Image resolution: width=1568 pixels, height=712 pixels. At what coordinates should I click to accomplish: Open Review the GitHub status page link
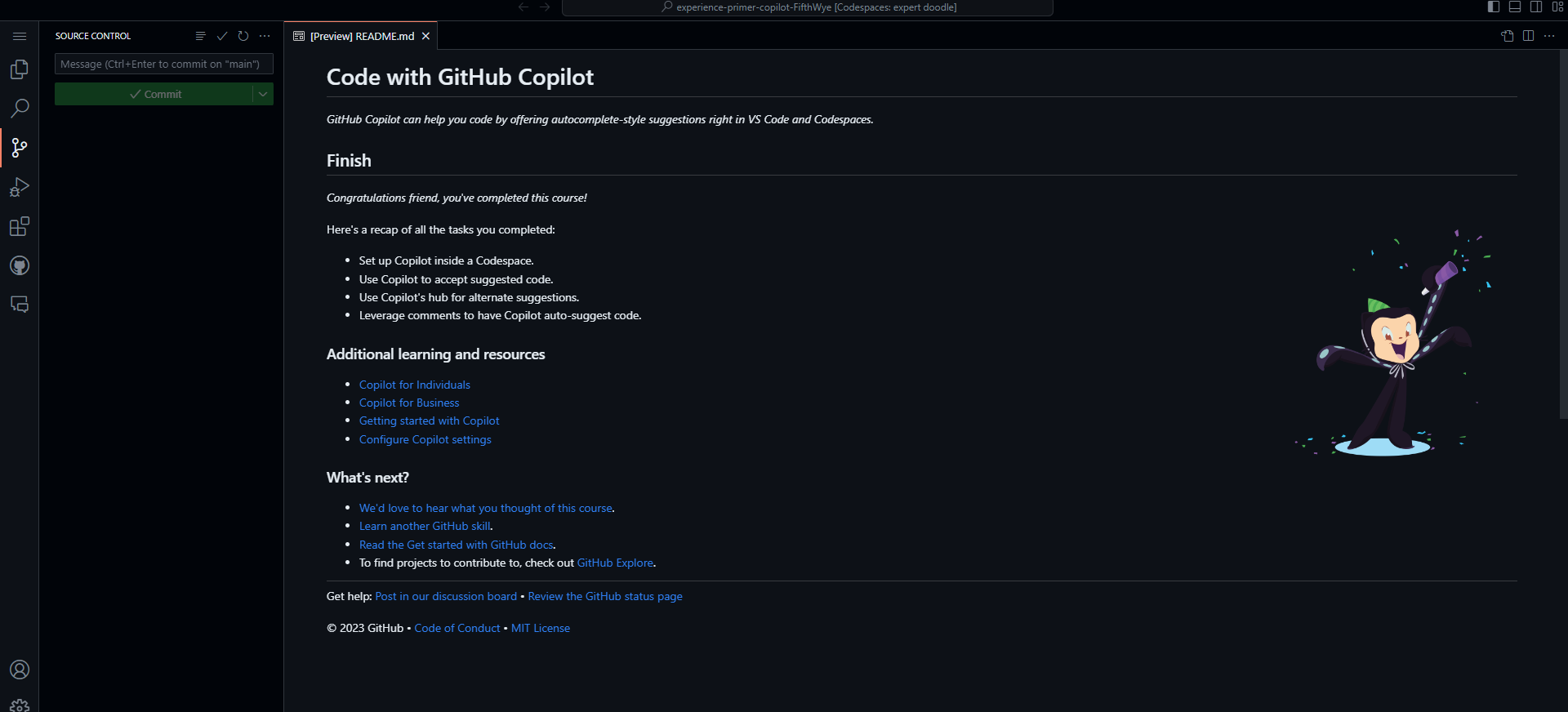click(x=605, y=596)
